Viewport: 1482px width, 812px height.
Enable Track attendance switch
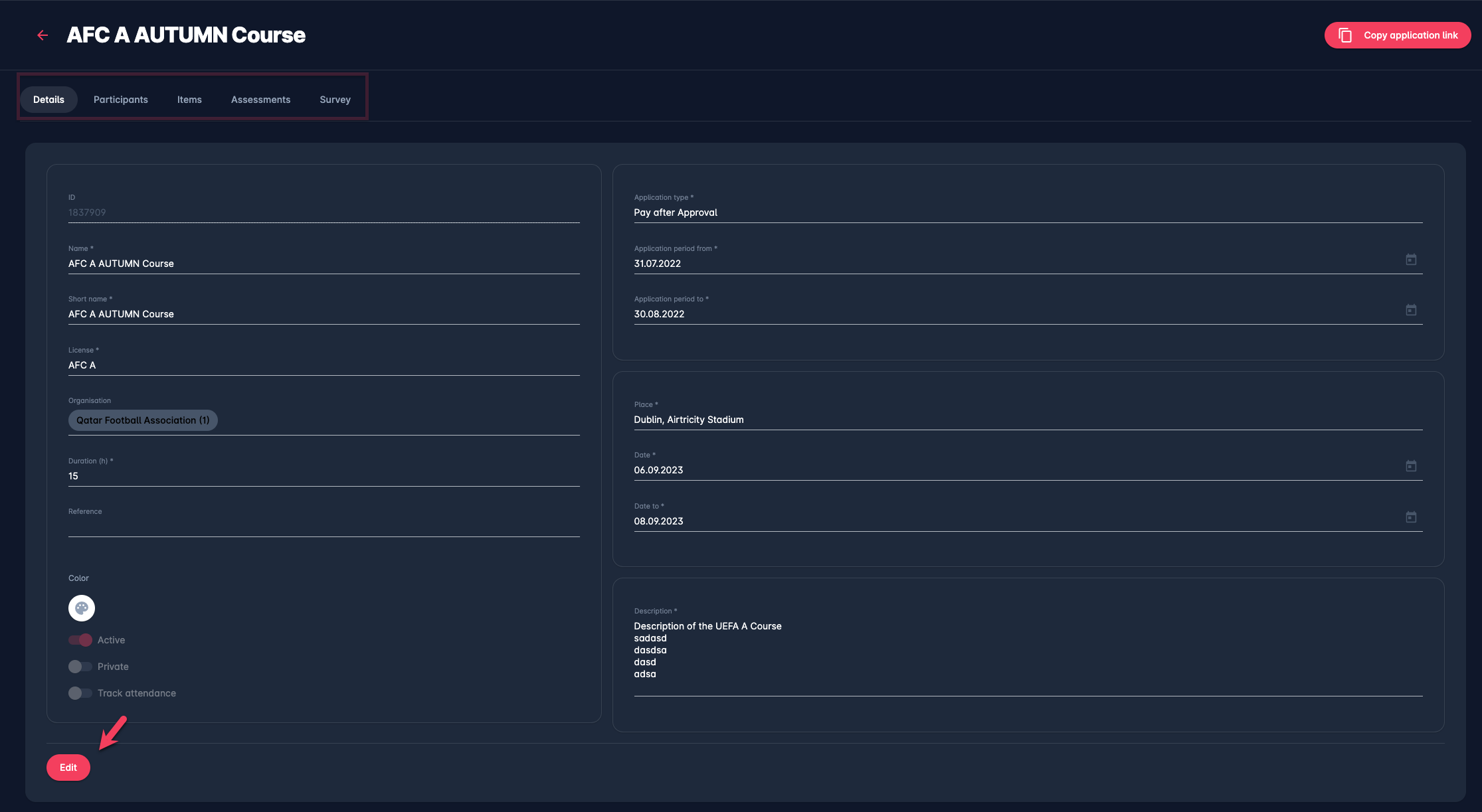(80, 693)
